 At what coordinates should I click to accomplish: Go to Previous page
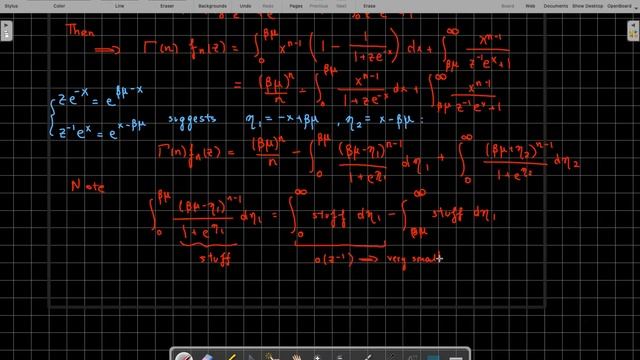point(318,6)
